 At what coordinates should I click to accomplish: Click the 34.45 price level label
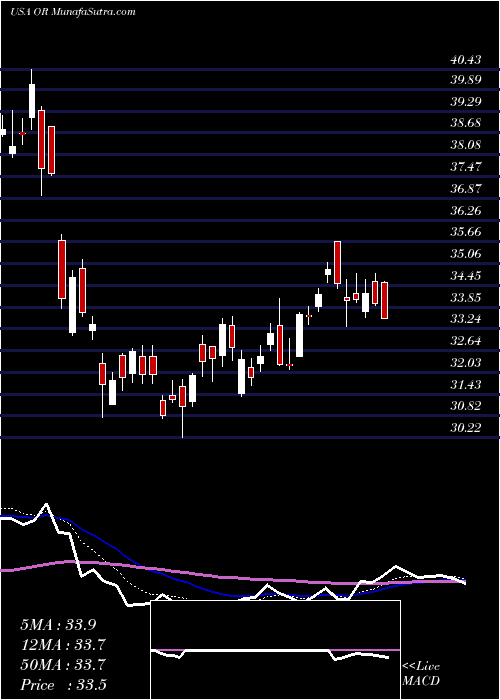click(466, 275)
